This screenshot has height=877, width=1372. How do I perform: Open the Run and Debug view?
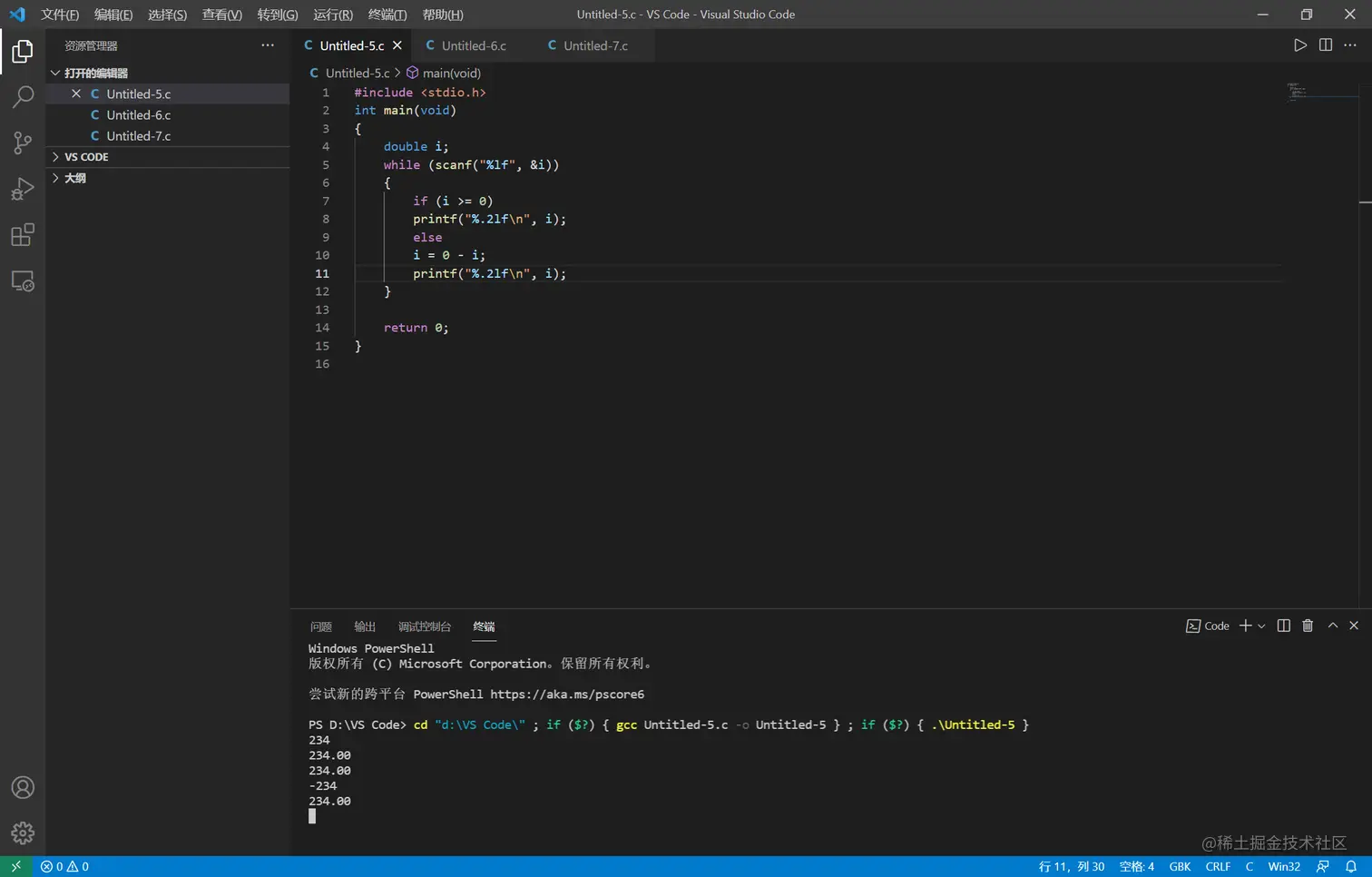point(23,189)
